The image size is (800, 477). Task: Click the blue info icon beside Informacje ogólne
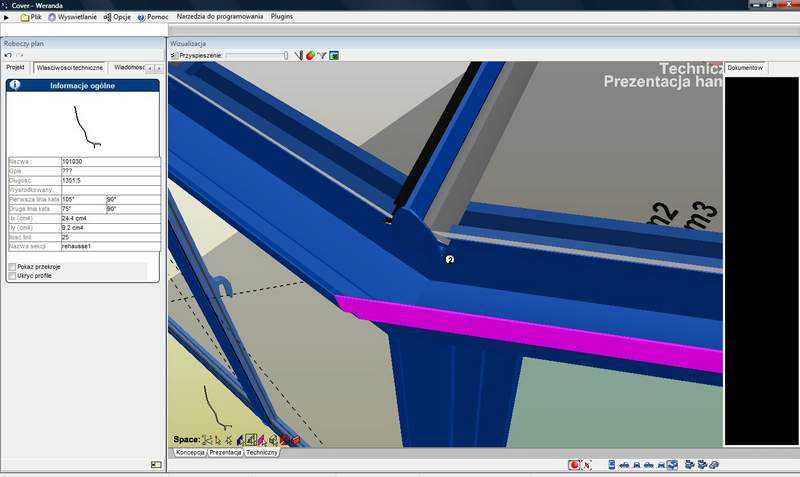pos(15,86)
